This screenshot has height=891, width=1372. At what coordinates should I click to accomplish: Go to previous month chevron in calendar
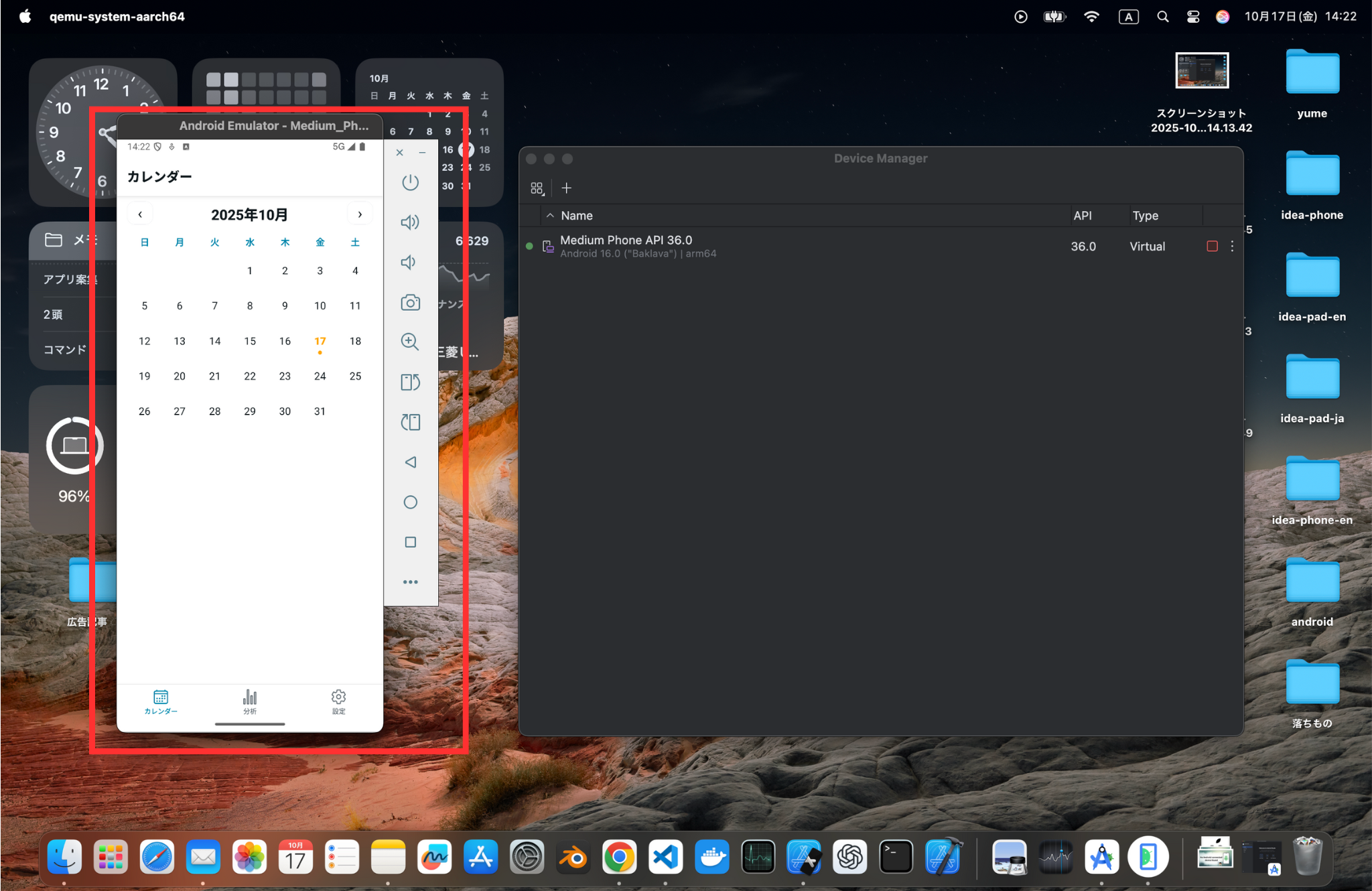tap(140, 214)
